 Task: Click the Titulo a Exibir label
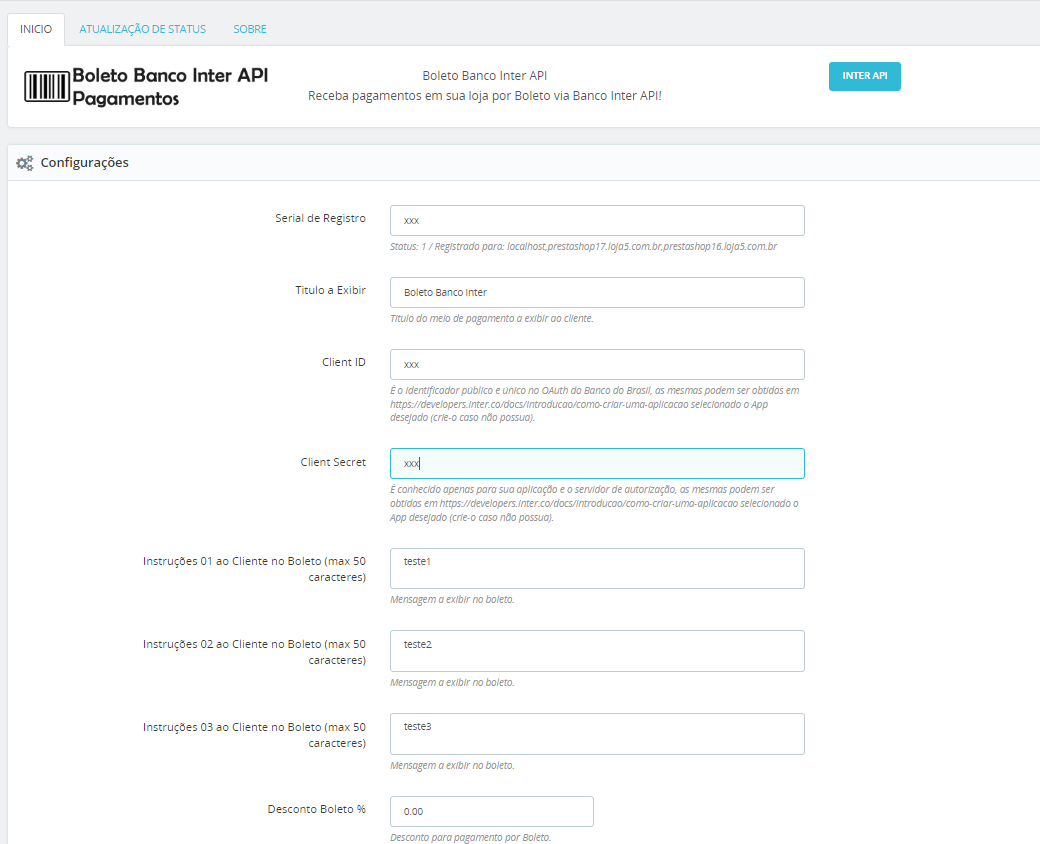[x=330, y=290]
